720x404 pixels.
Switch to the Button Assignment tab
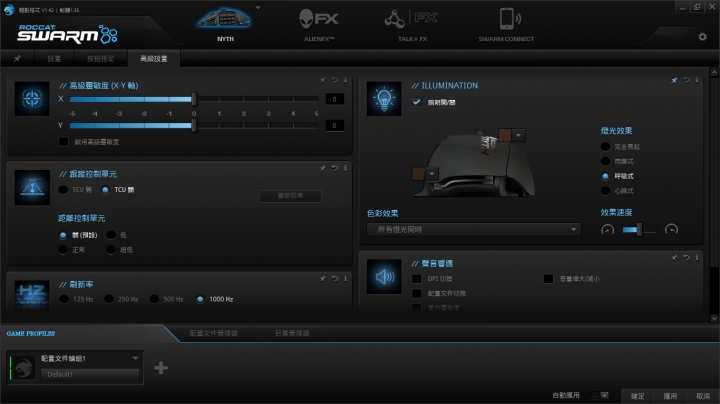101,58
